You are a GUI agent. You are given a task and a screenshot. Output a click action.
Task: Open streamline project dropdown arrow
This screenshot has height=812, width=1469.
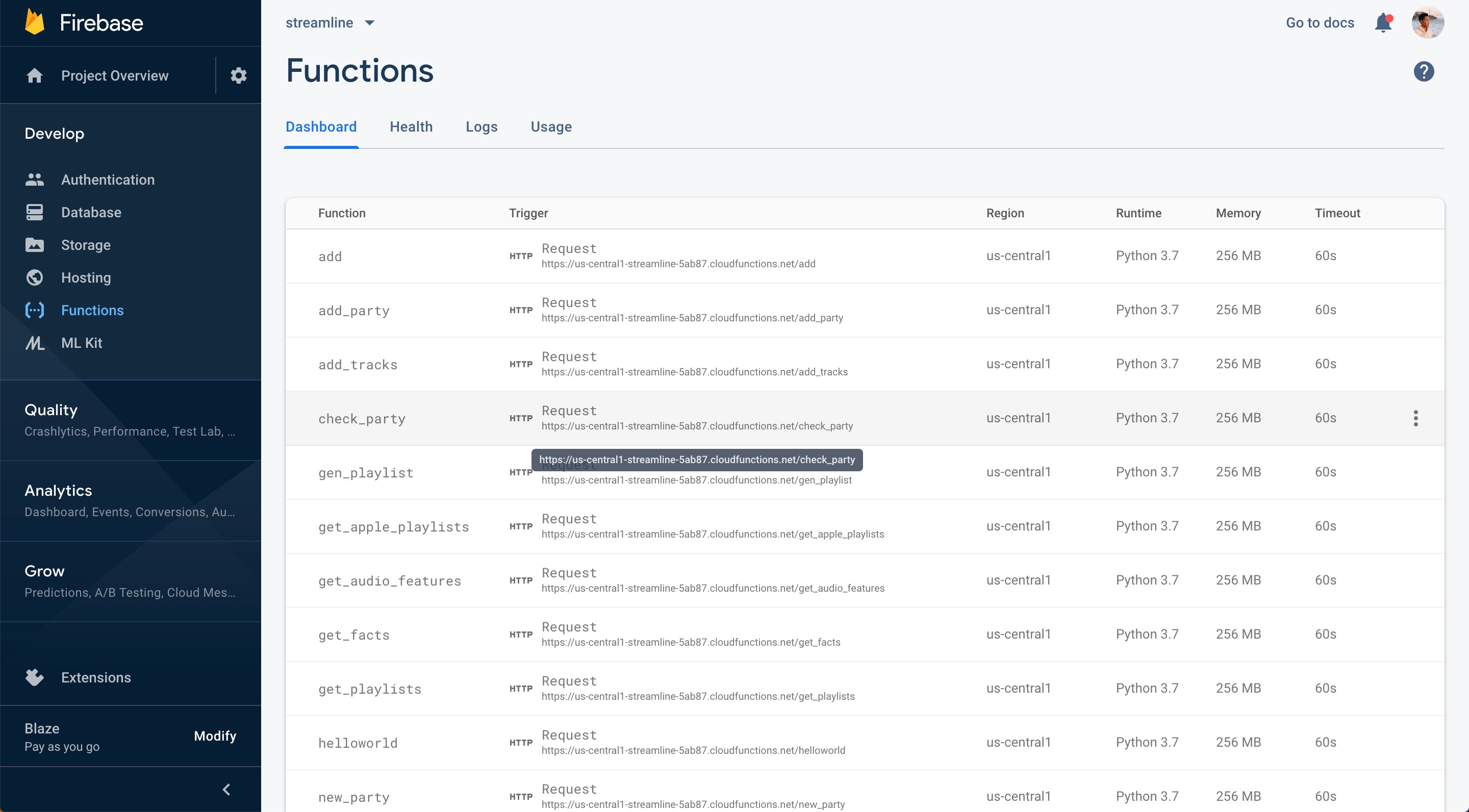pos(369,23)
